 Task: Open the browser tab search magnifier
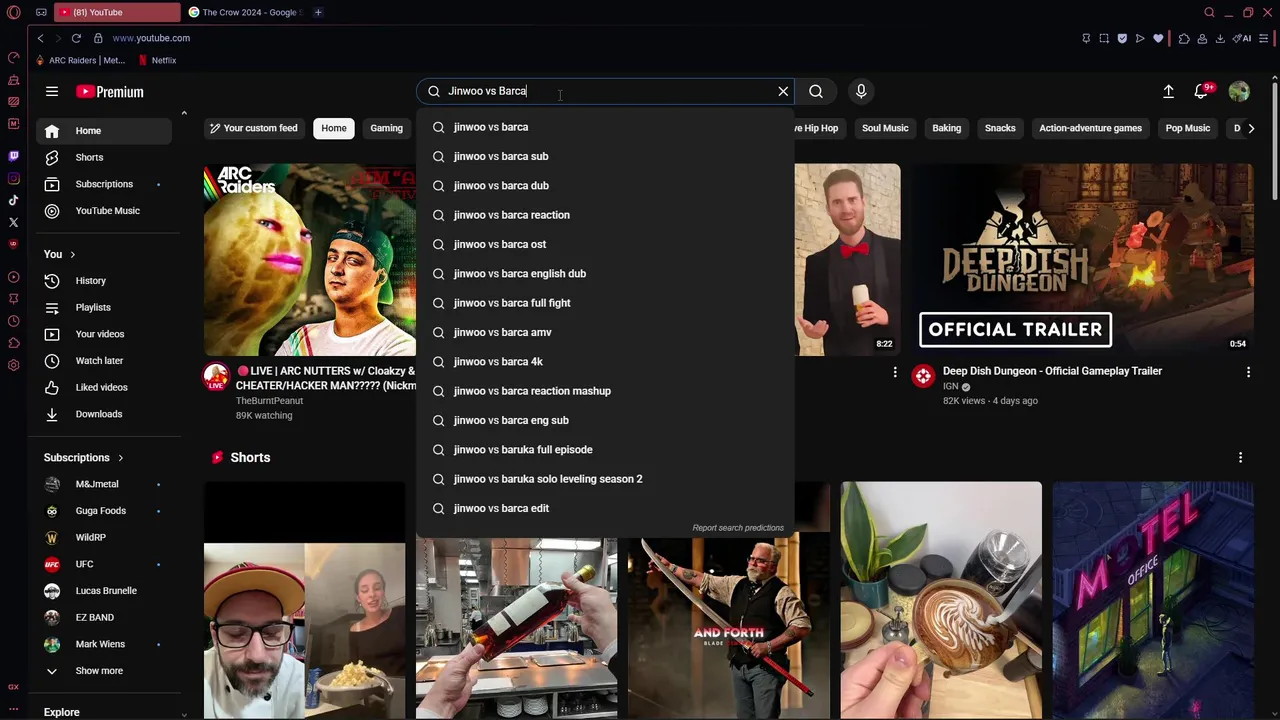(1209, 12)
